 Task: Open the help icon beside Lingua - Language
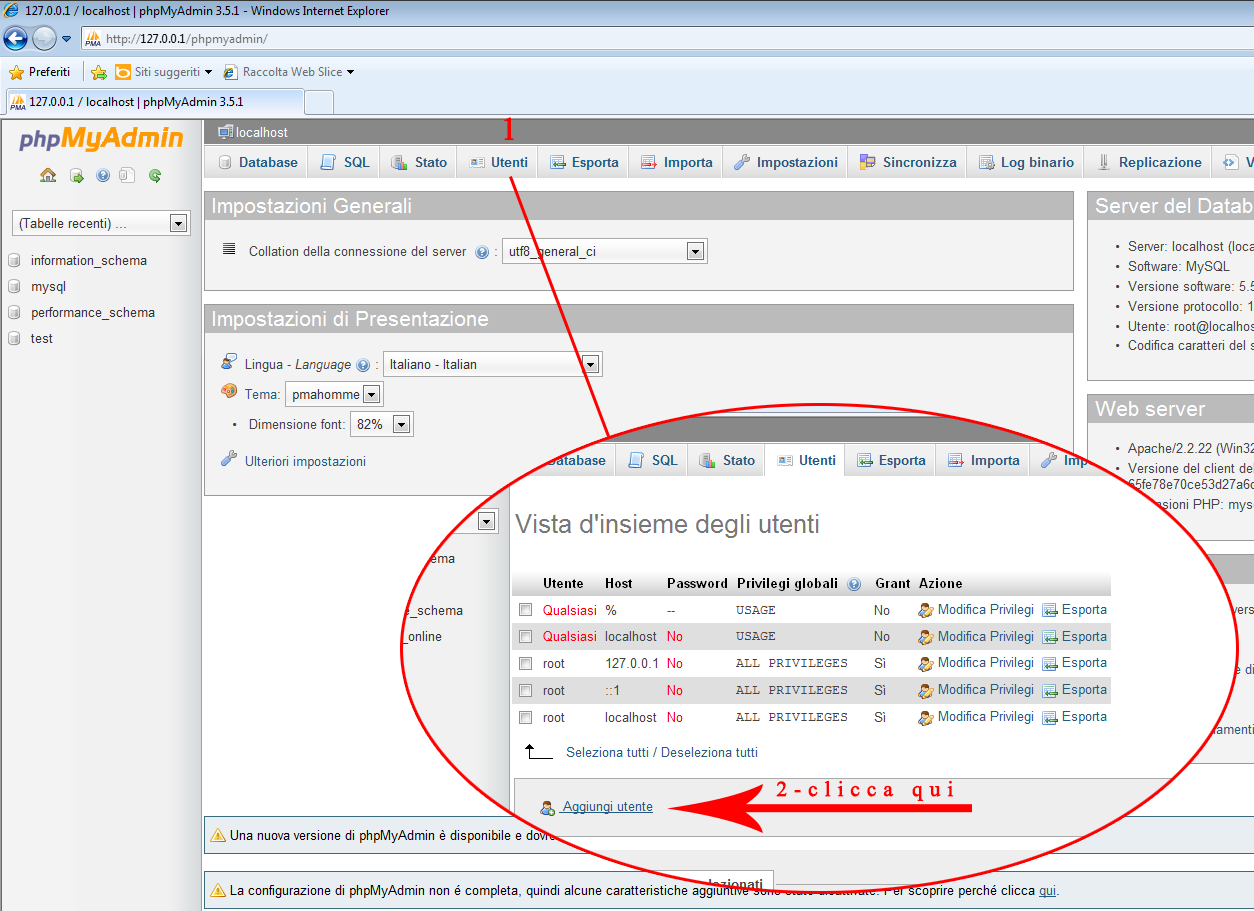coord(362,365)
